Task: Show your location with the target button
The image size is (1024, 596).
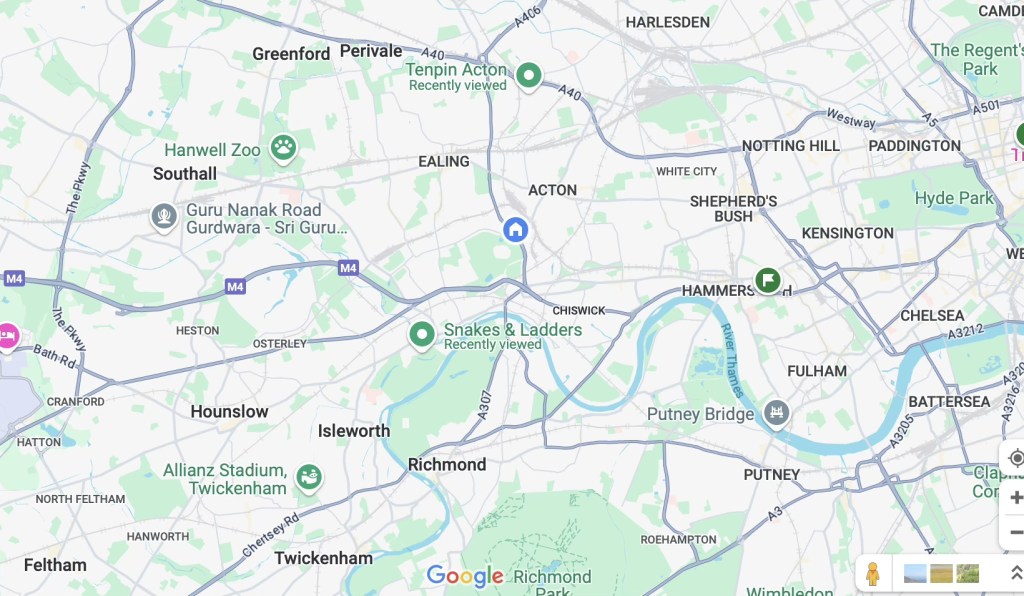Action: [x=1016, y=458]
